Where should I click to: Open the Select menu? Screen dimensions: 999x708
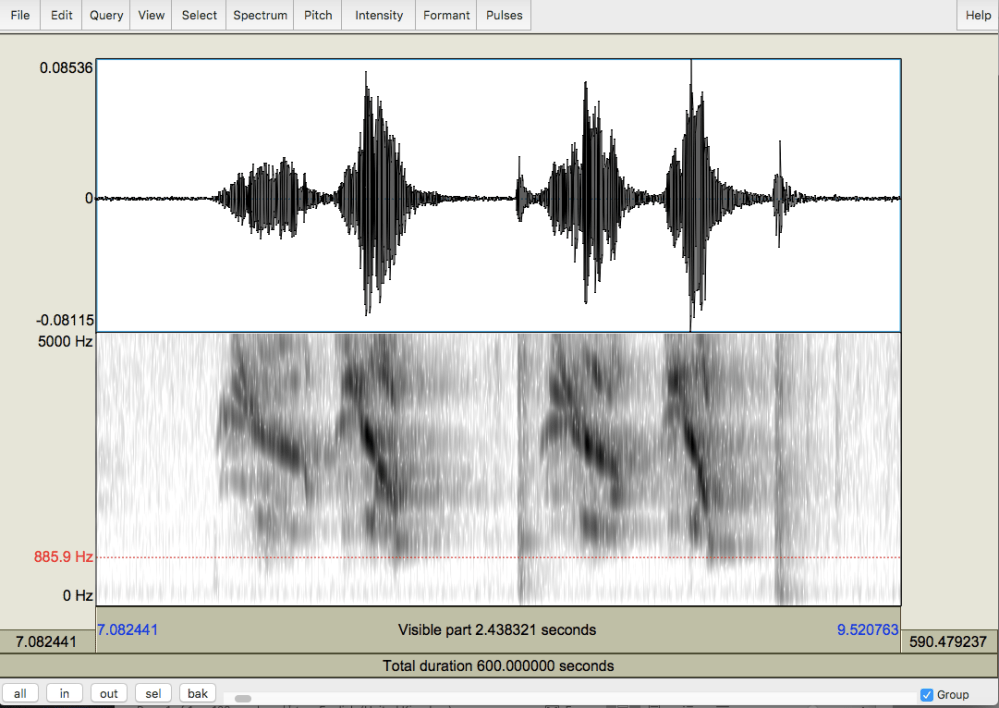pos(199,15)
